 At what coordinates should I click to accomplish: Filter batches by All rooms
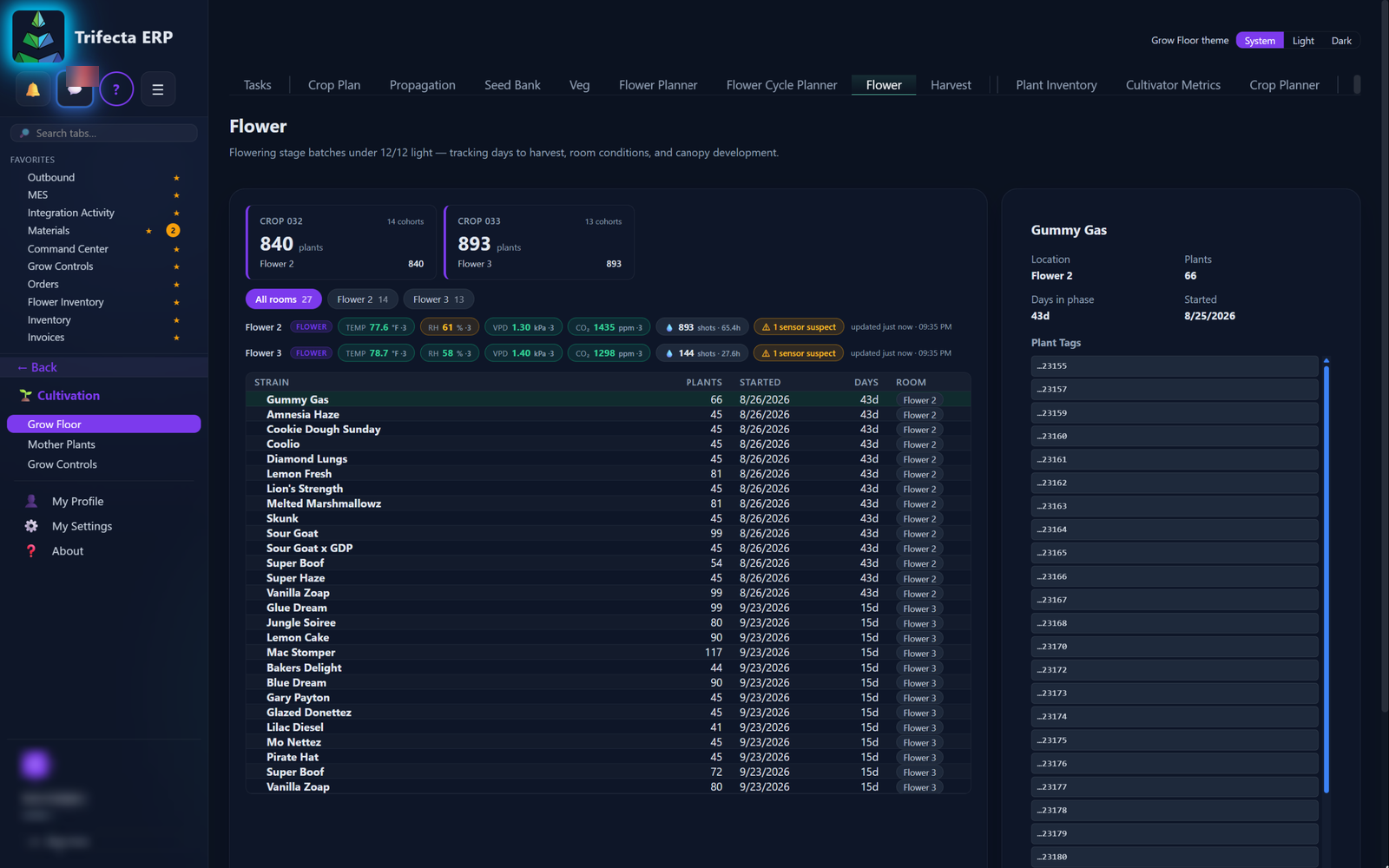click(x=283, y=299)
